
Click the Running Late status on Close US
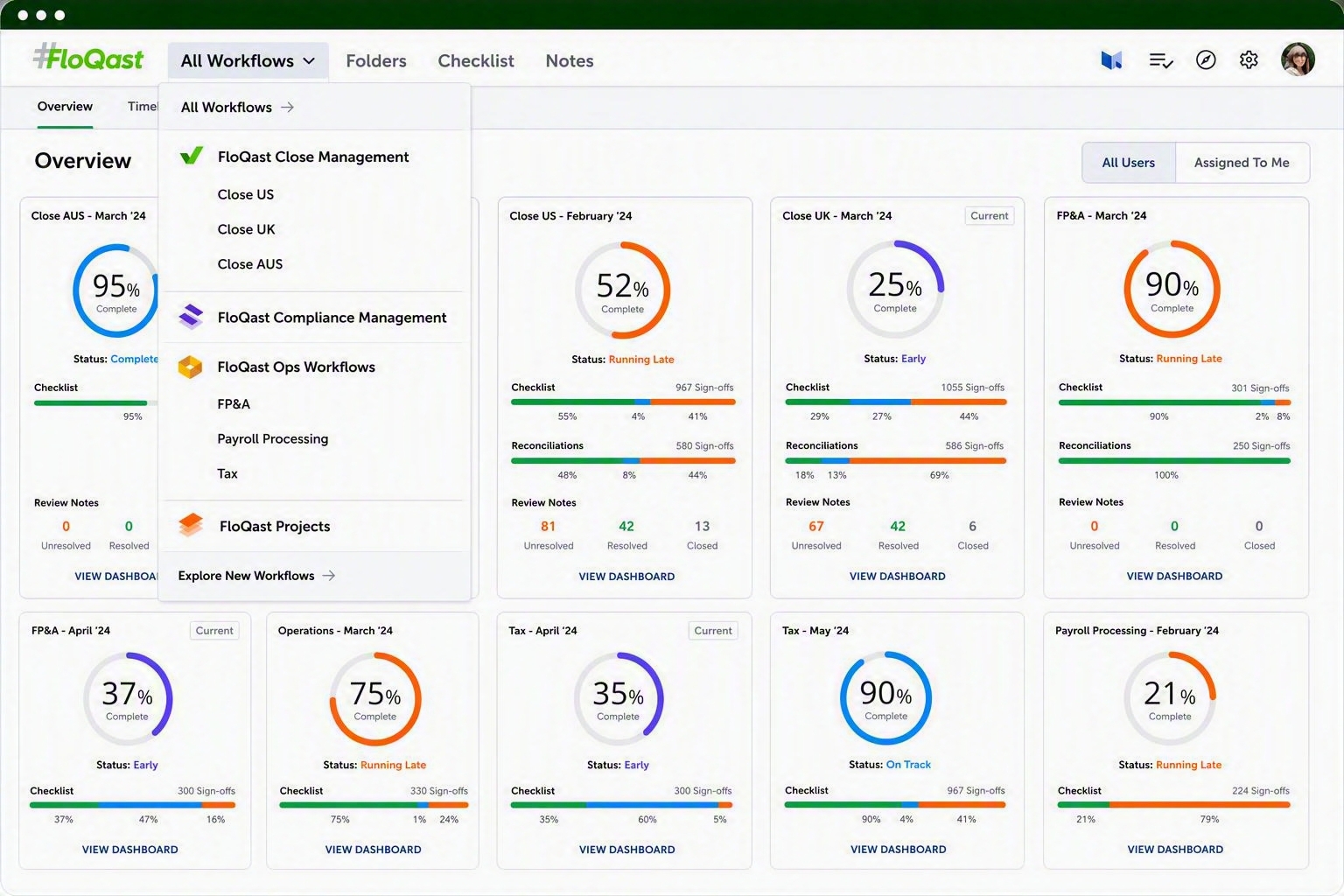coord(641,360)
